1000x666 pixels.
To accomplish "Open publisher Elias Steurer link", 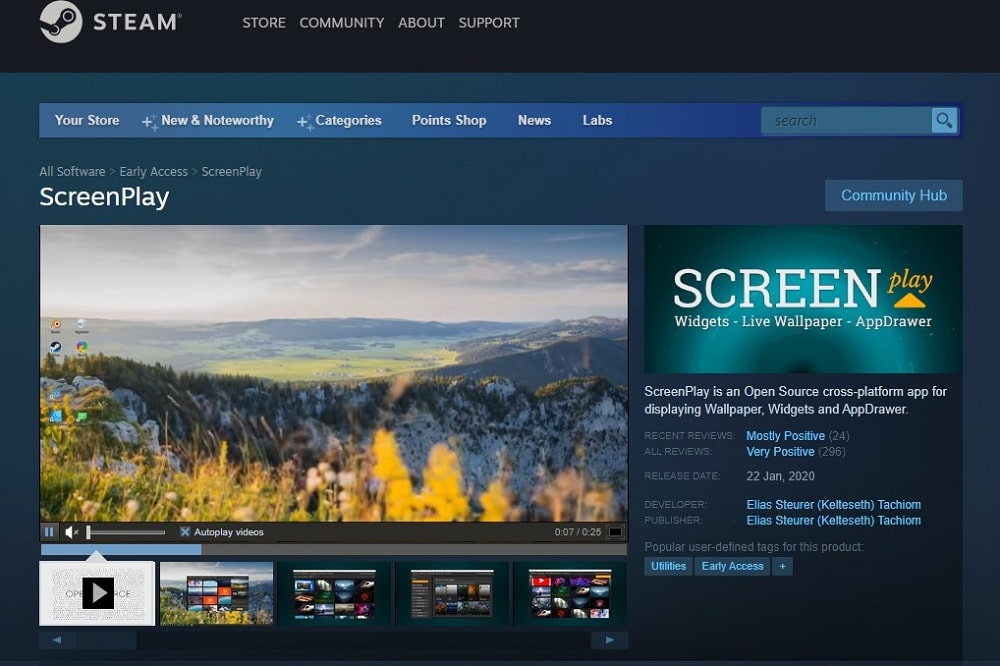I will coord(834,521).
